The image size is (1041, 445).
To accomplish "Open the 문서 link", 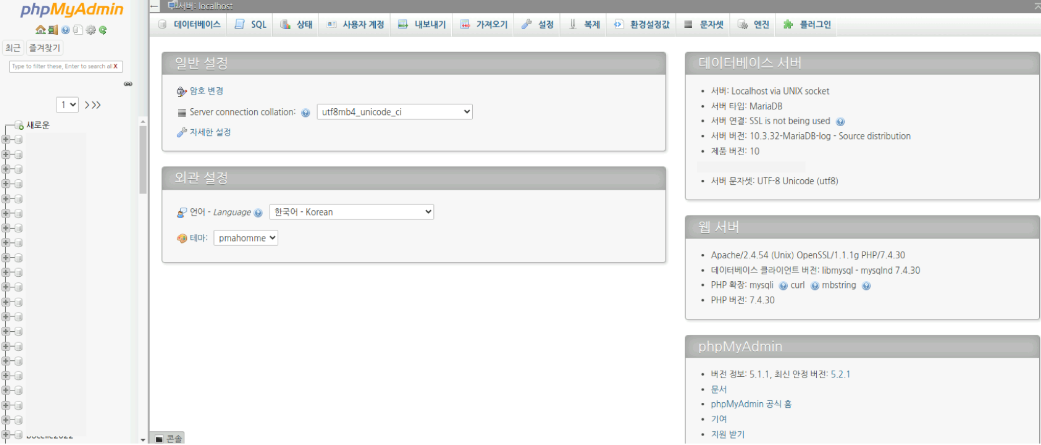I will point(718,389).
